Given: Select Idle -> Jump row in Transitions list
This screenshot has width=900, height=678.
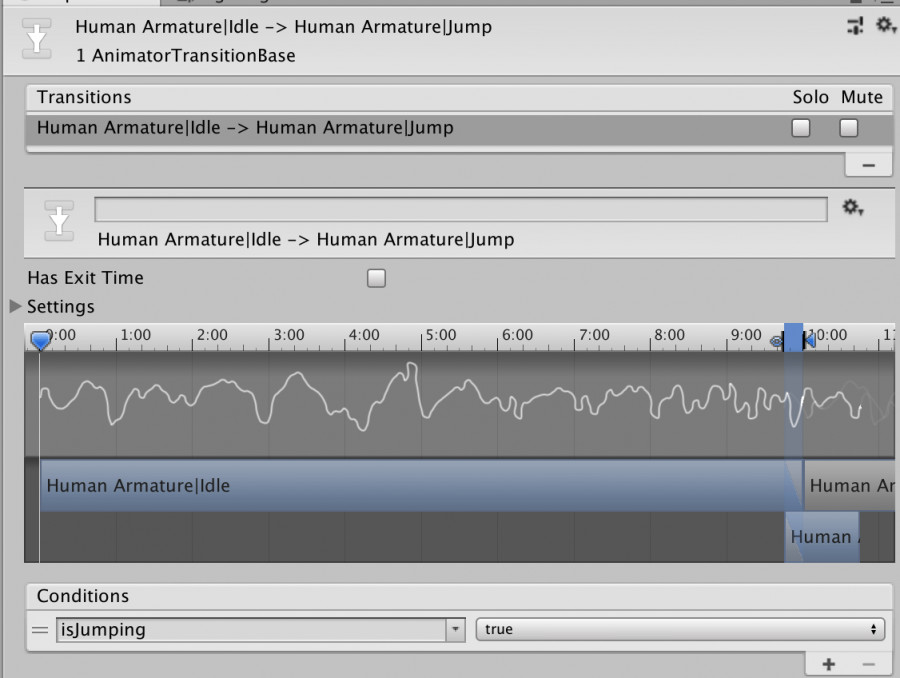Looking at the screenshot, I should pyautogui.click(x=459, y=129).
